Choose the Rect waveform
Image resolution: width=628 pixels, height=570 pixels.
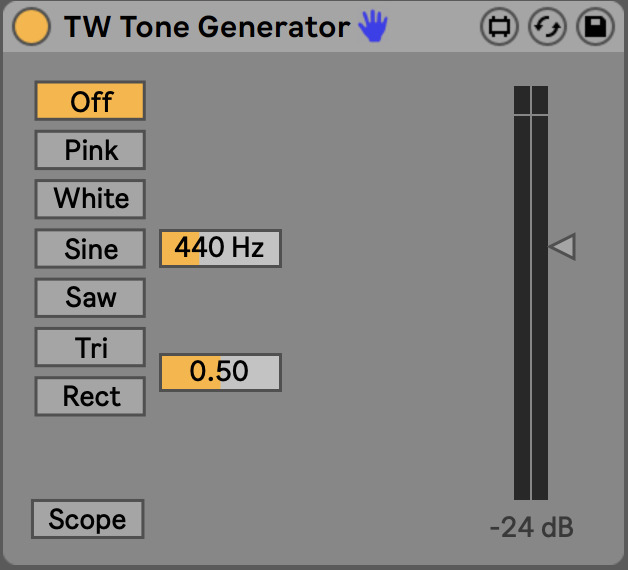tap(90, 396)
